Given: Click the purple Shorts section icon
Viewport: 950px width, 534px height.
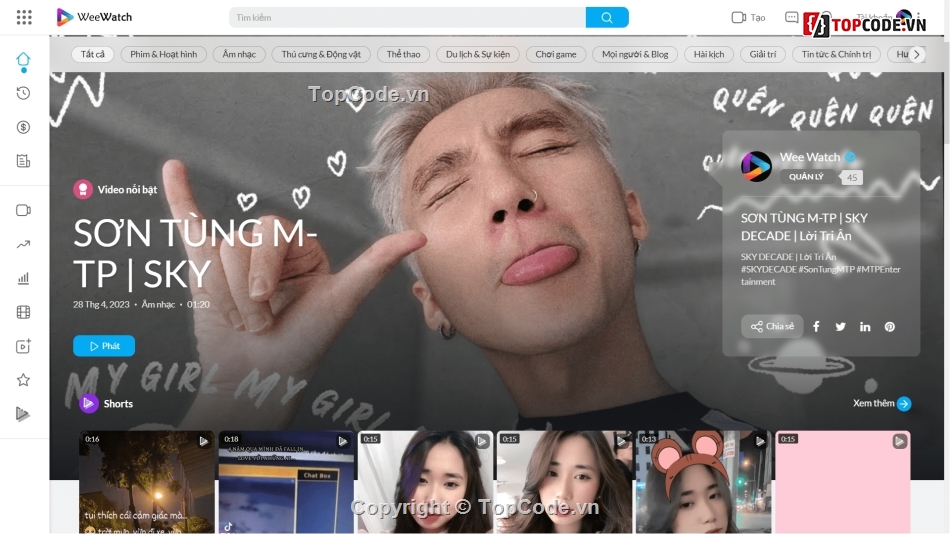Looking at the screenshot, I should point(89,403).
